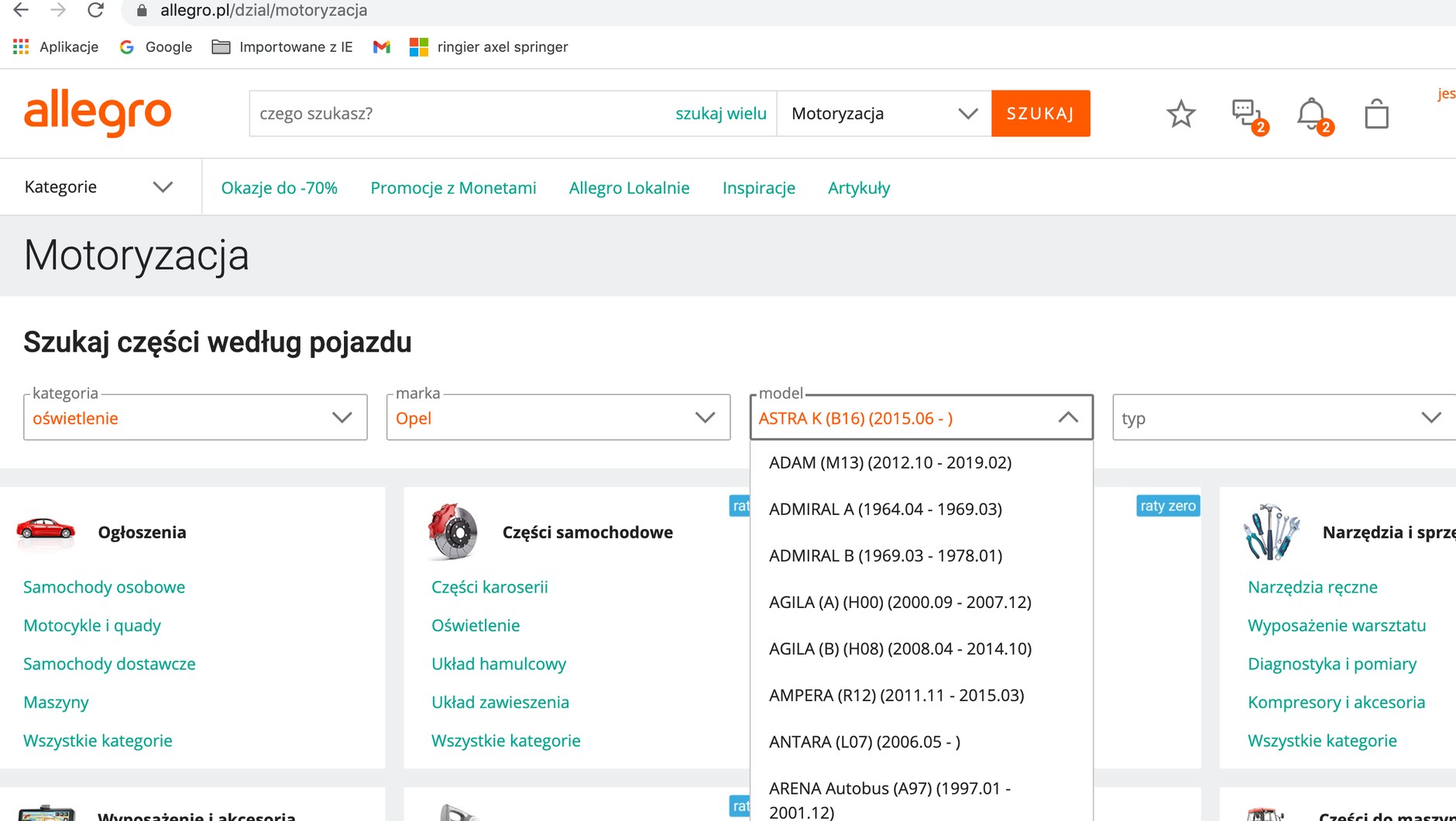This screenshot has height=821, width=1456.
Task: Click the padlock site security icon
Action: pyautogui.click(x=142, y=10)
